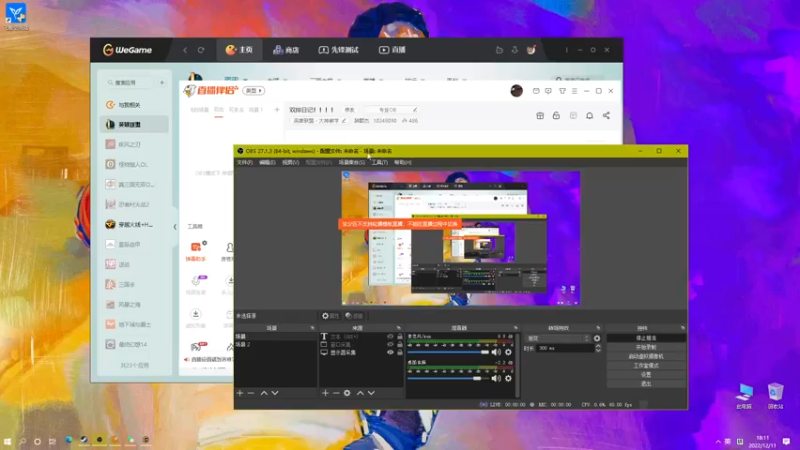The height and width of the screenshot is (450, 800).
Task: Adjust second mixer track volume slider
Action: point(448,378)
